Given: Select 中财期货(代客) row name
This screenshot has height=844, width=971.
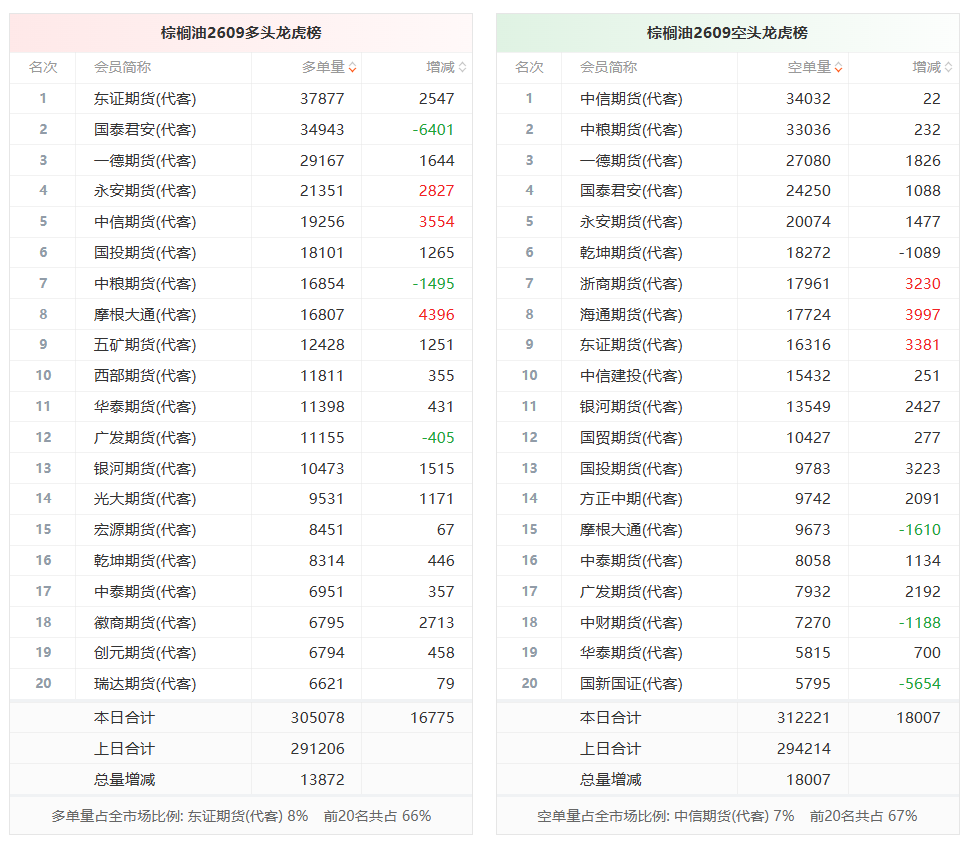Looking at the screenshot, I should point(631,624).
